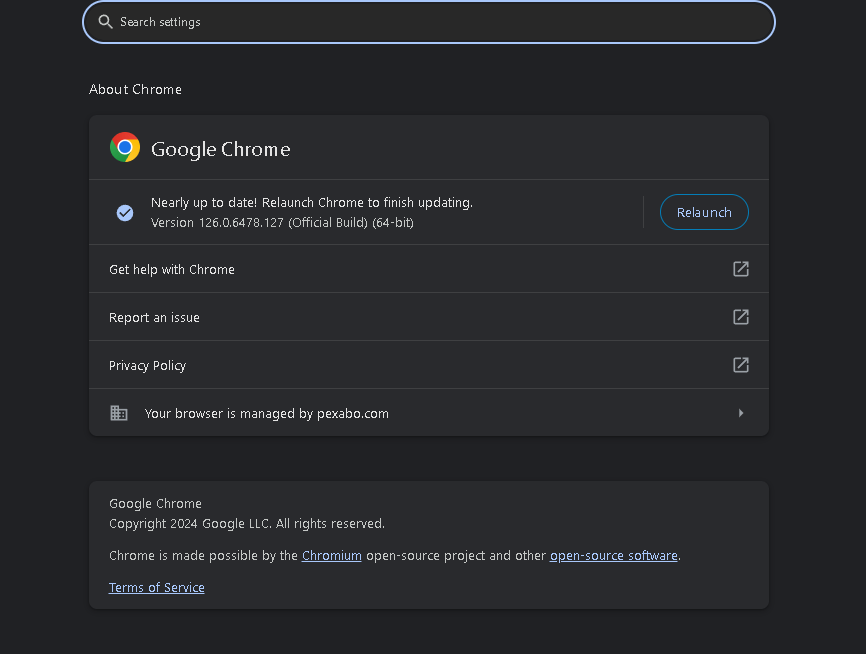This screenshot has width=866, height=654.
Task: Click external-link icon beside Get help with Chrome
Action: click(741, 269)
